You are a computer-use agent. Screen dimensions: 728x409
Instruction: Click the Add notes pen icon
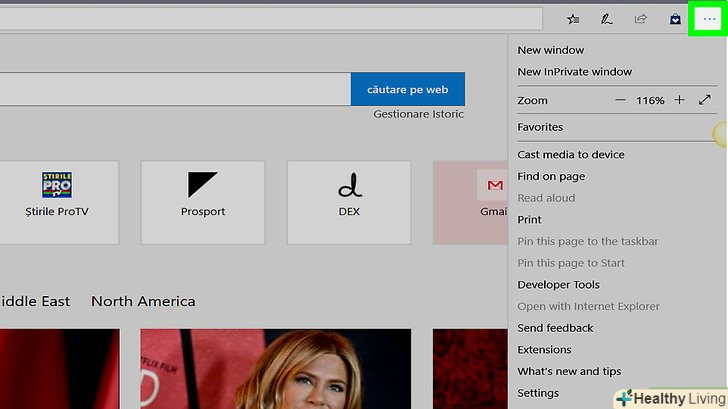point(606,19)
